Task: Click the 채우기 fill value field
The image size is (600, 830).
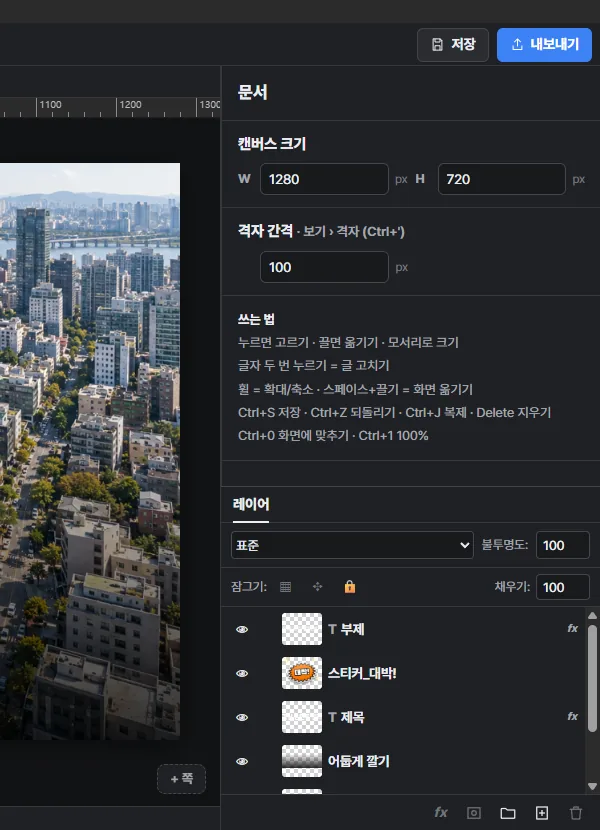Action: click(x=562, y=587)
